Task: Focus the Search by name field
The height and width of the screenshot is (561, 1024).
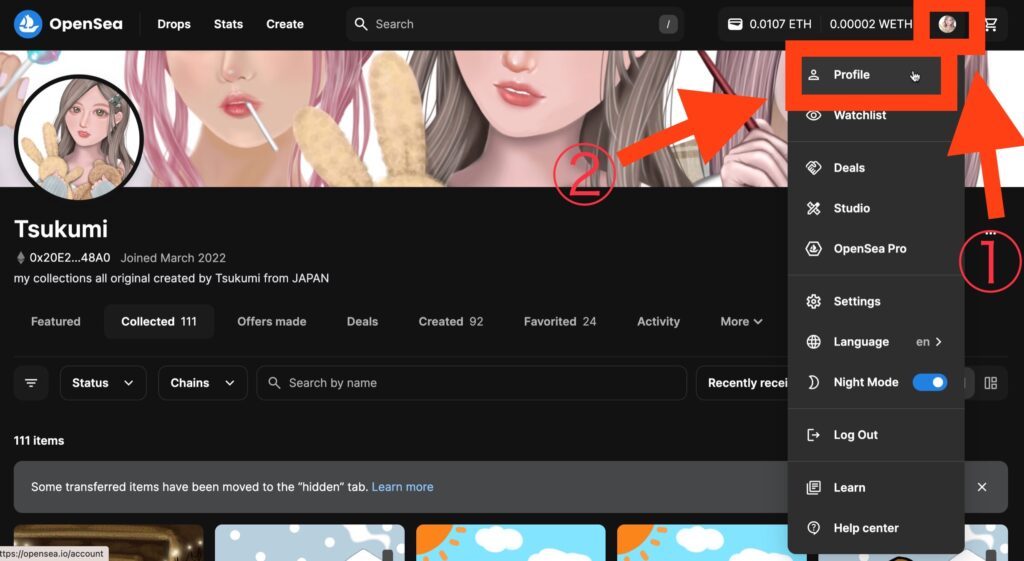Action: (x=472, y=383)
